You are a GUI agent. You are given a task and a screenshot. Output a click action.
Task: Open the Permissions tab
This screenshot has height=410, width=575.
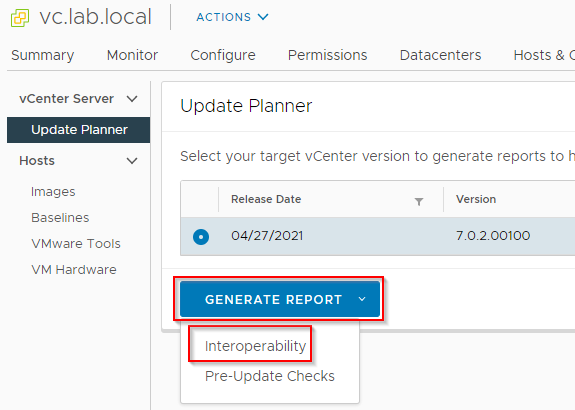click(327, 55)
